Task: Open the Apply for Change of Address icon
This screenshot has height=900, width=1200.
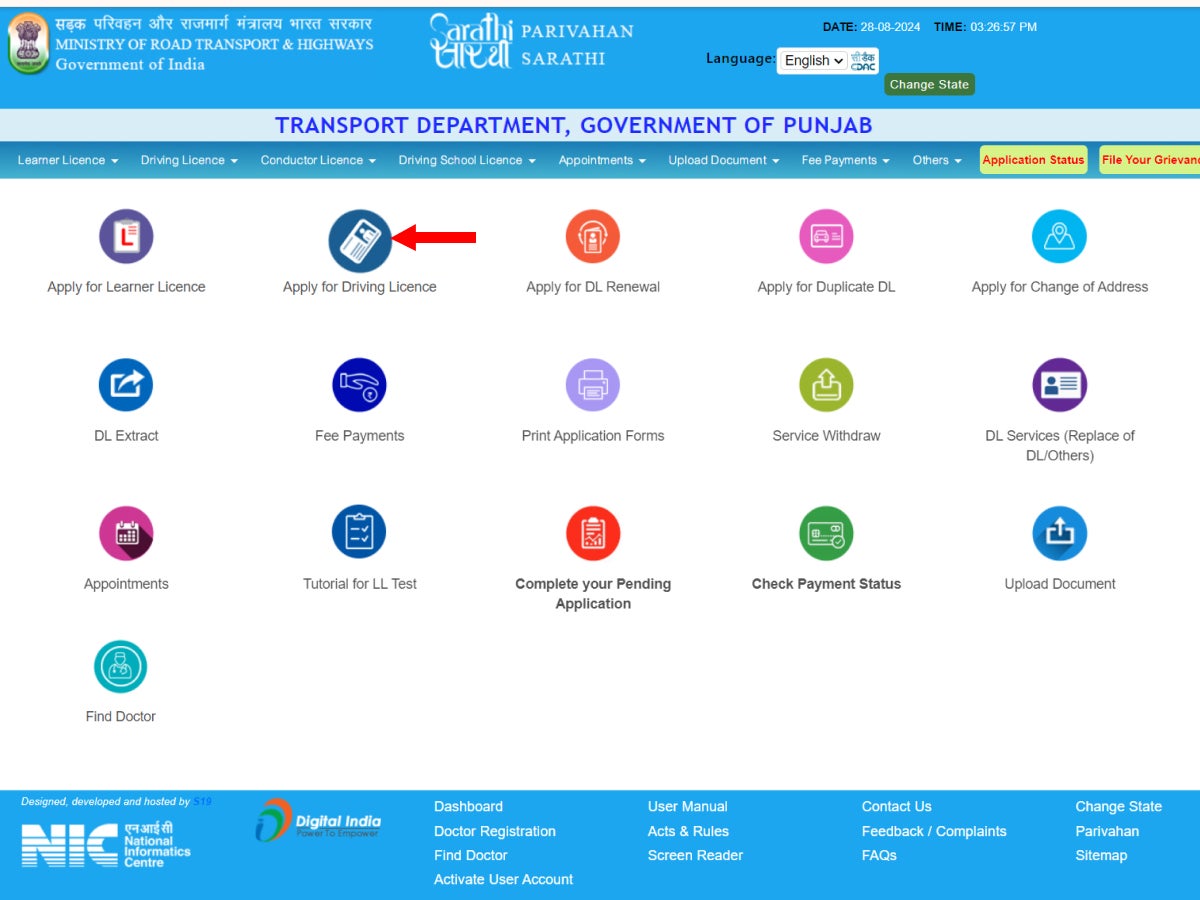Action: pyautogui.click(x=1059, y=237)
